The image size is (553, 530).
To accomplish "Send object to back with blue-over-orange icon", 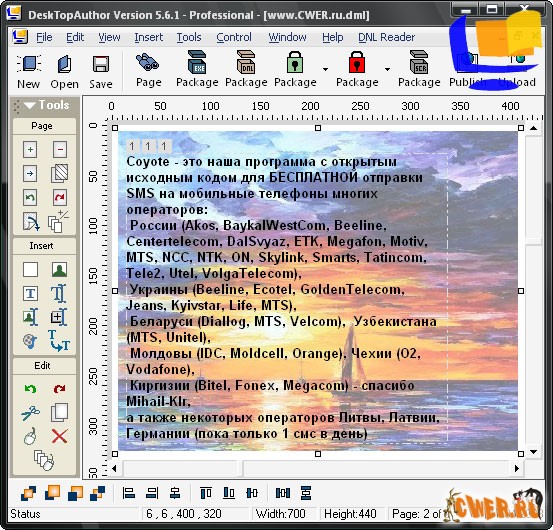I will click(75, 493).
